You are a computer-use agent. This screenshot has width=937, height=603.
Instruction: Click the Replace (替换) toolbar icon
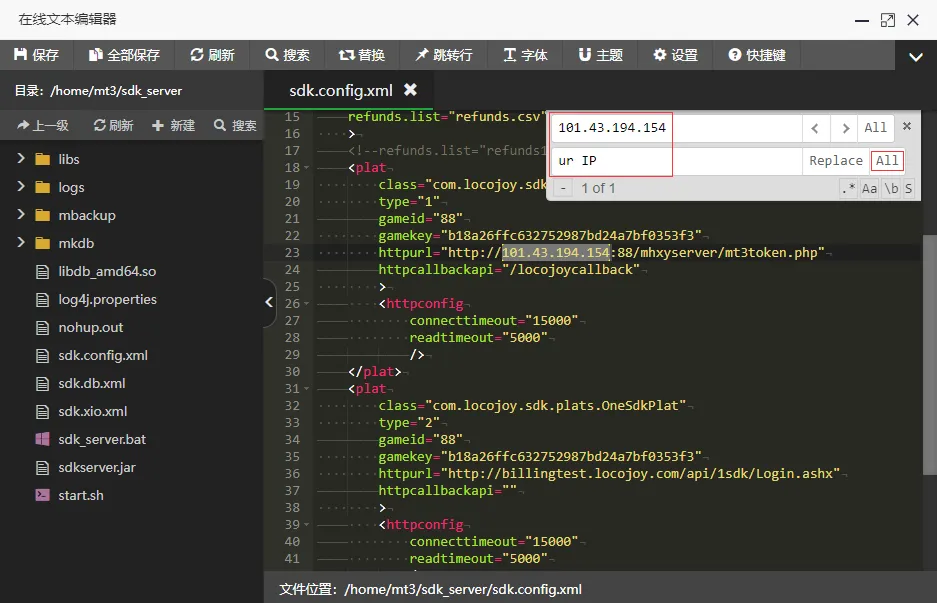[346, 55]
